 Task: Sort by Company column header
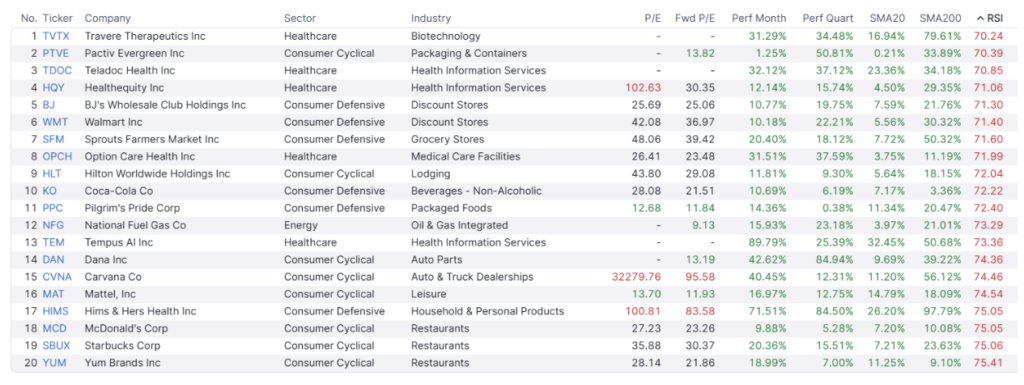coord(108,18)
